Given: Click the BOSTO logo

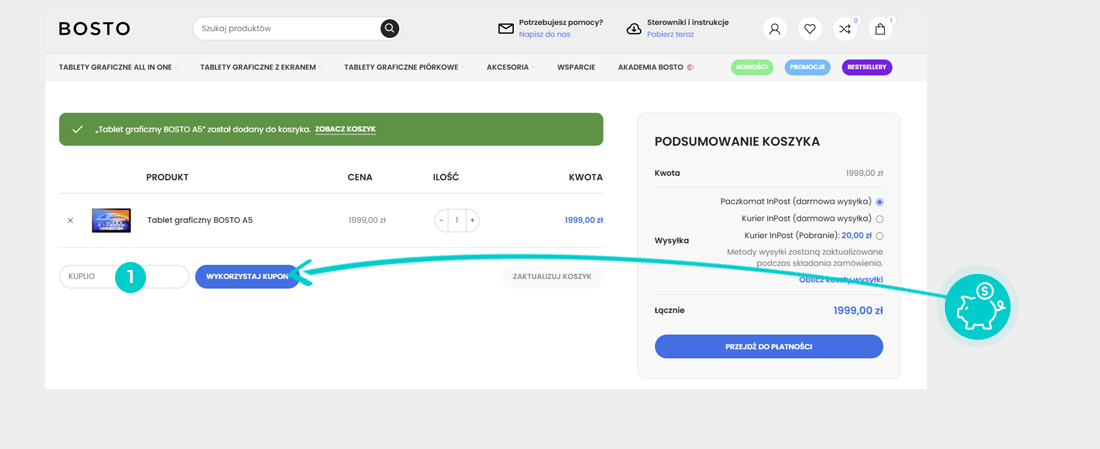Looking at the screenshot, I should coord(94,29).
